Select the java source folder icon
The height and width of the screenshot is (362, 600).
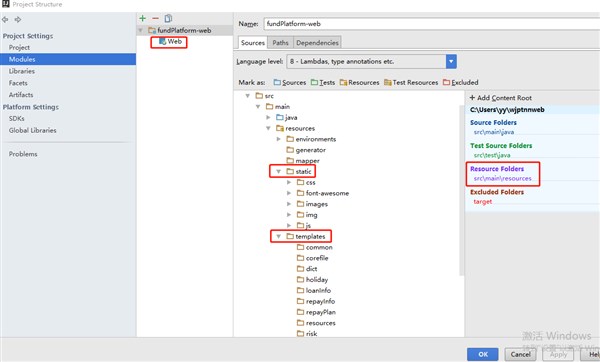[280, 117]
